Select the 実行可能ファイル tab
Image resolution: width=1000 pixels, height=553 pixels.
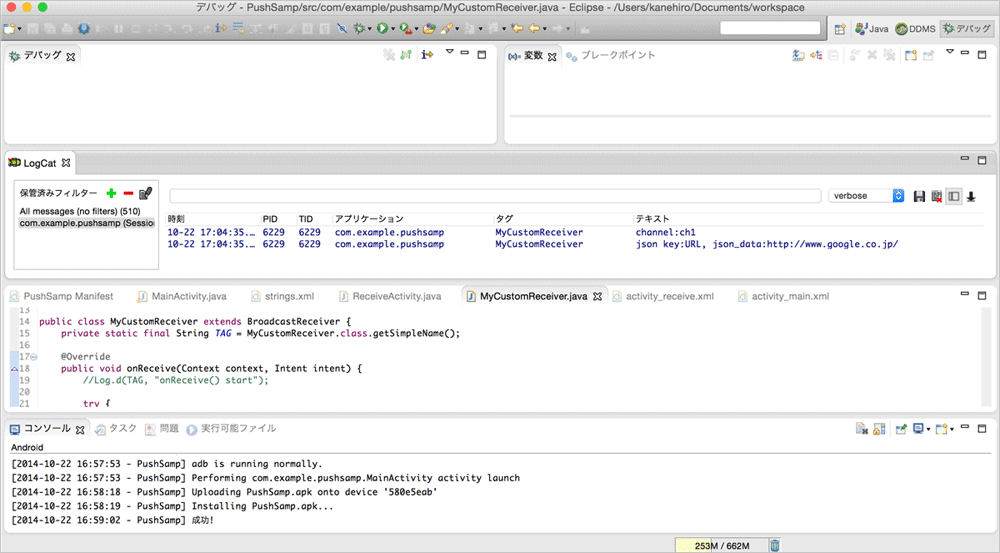coord(231,429)
